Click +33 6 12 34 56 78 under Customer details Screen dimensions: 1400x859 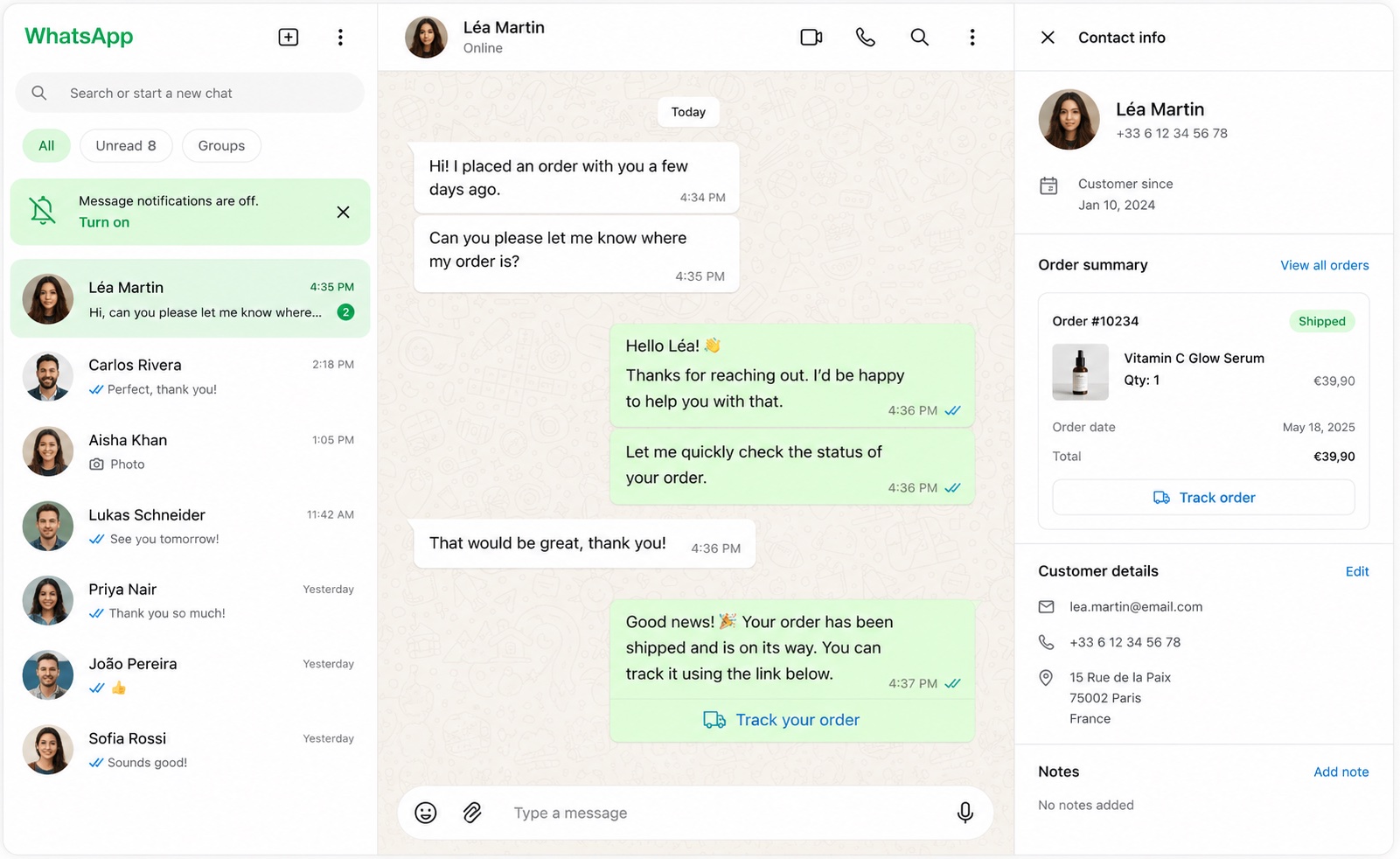[x=1125, y=642]
